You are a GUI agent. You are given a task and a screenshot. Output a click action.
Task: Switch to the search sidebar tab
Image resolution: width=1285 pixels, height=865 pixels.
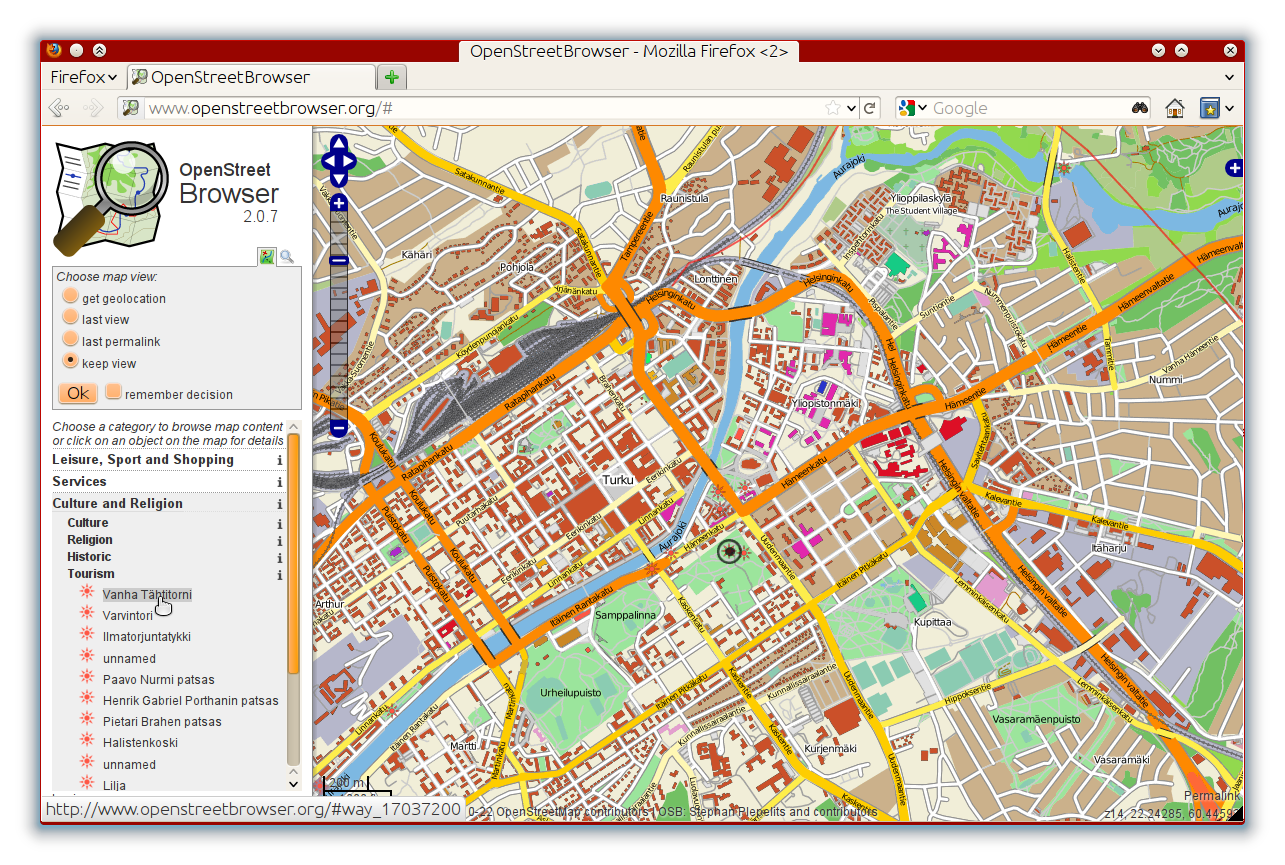[287, 257]
